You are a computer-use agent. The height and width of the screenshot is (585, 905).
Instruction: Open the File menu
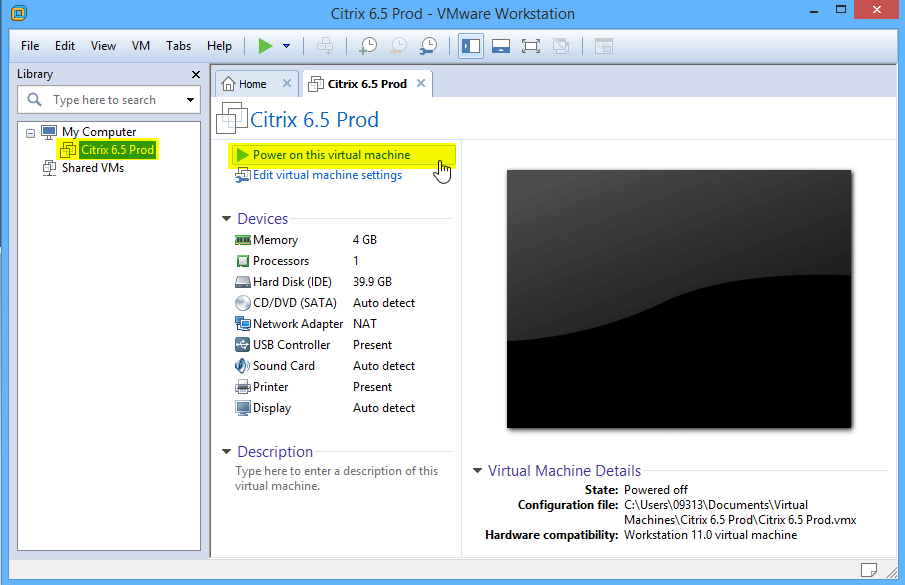tap(30, 46)
